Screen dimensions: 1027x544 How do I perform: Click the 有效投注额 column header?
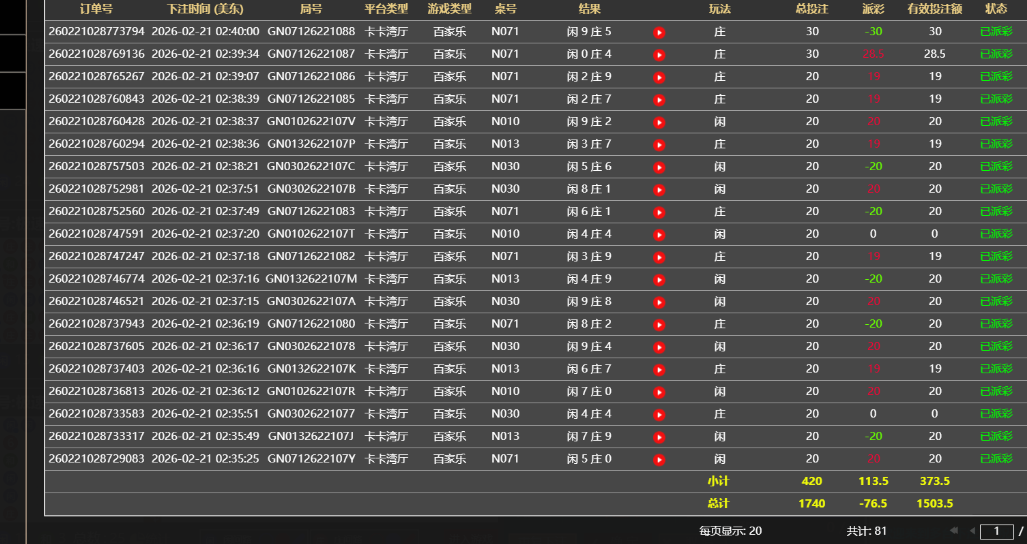click(x=934, y=9)
